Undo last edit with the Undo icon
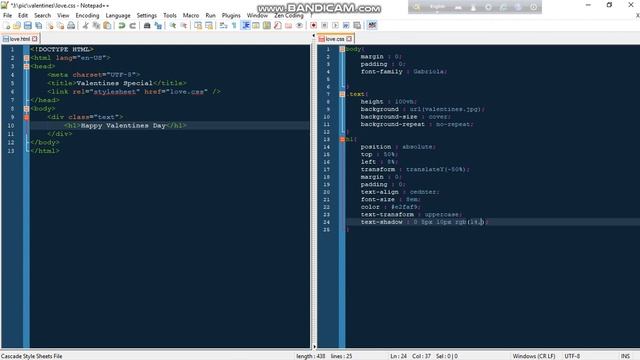Image resolution: width=640 pixels, height=360 pixels. coord(122,25)
